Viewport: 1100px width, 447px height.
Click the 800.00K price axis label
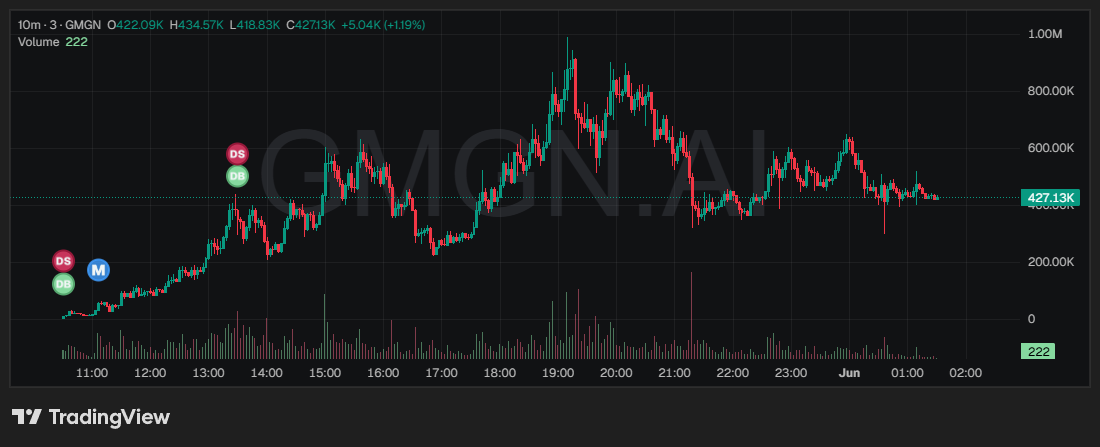click(x=1051, y=91)
